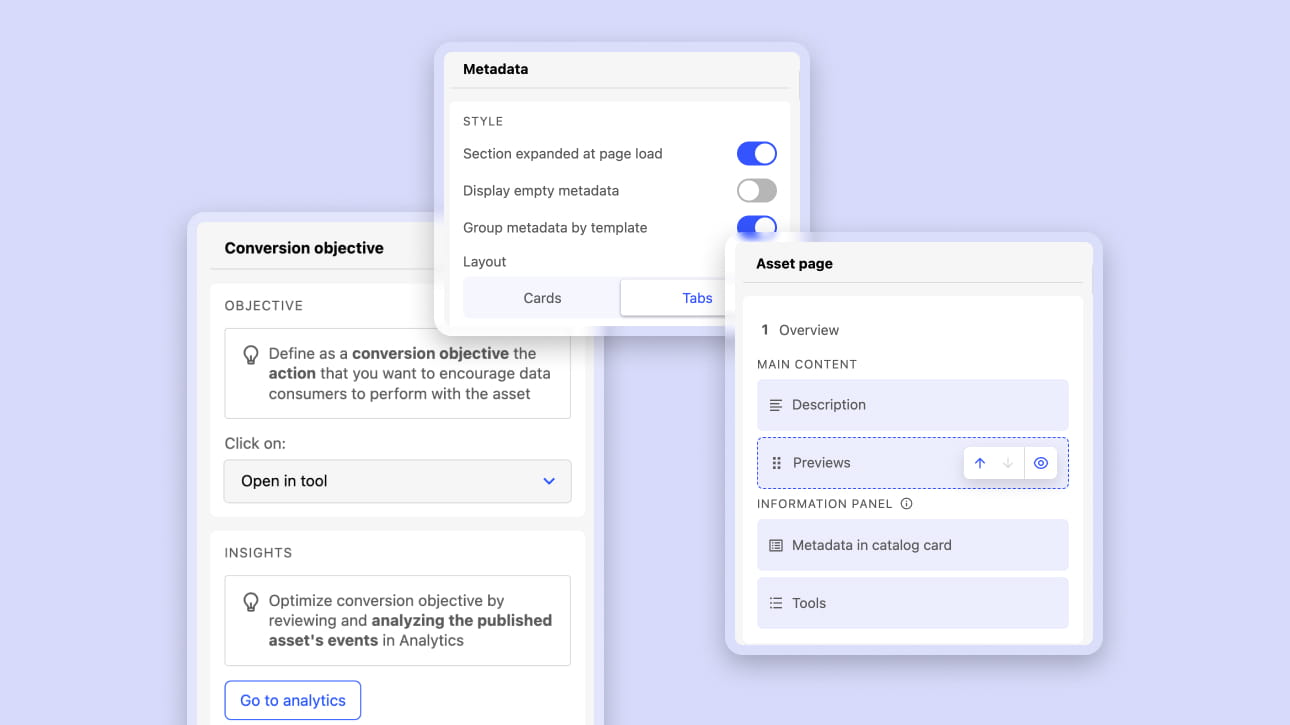The image size is (1290, 725).
Task: Enable Display empty metadata switch
Action: (756, 190)
